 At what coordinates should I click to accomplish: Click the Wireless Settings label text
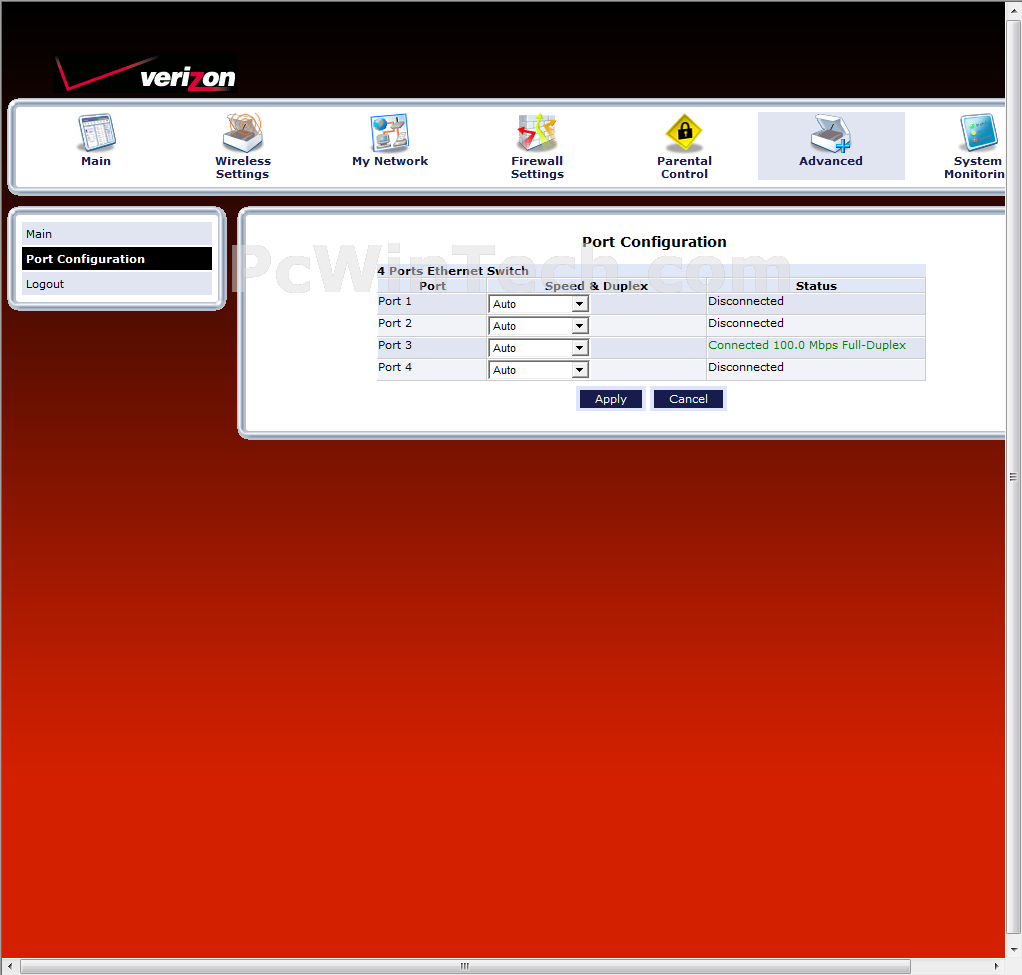pyautogui.click(x=242, y=167)
